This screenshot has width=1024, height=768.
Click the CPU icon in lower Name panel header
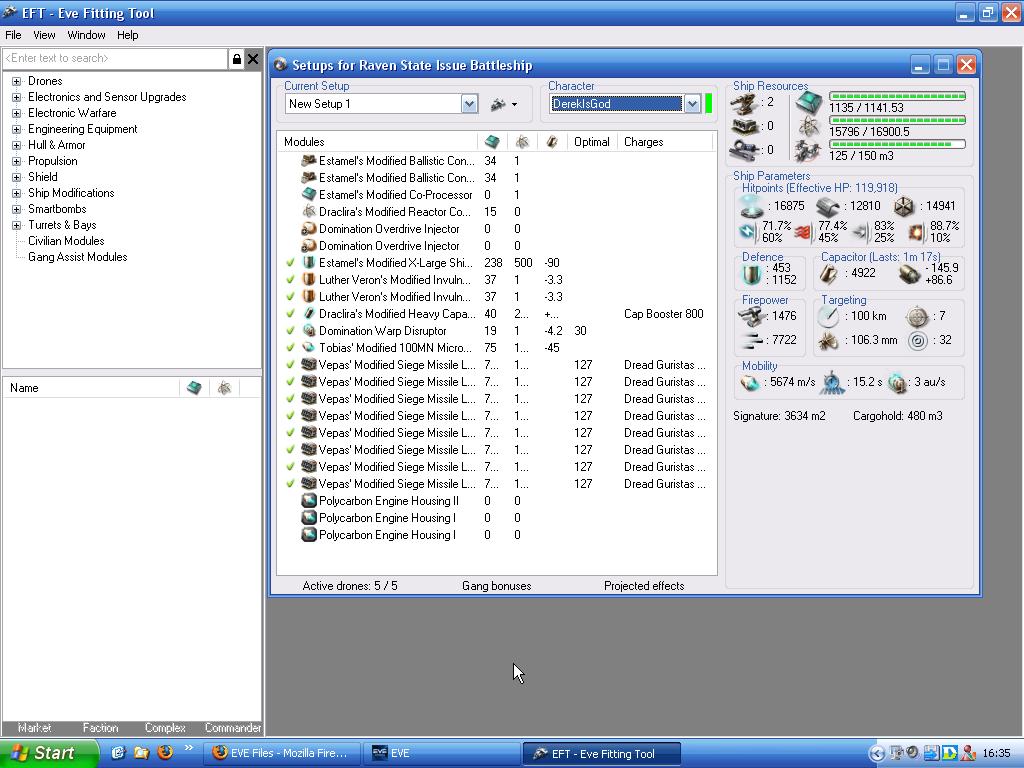click(x=194, y=388)
